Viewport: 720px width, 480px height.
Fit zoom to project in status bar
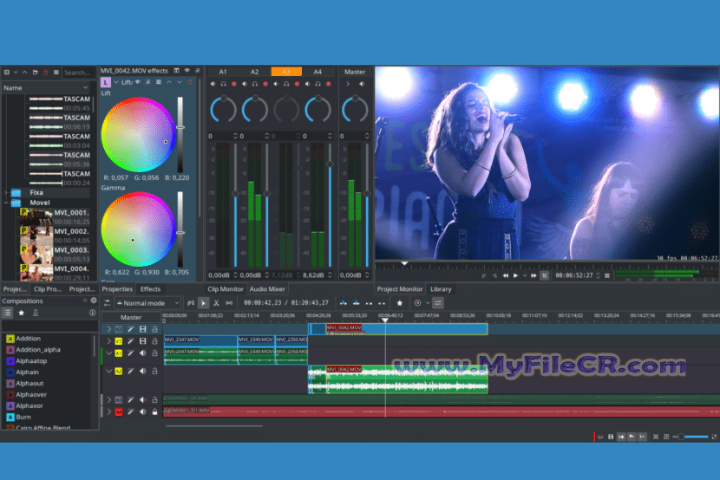click(656, 437)
